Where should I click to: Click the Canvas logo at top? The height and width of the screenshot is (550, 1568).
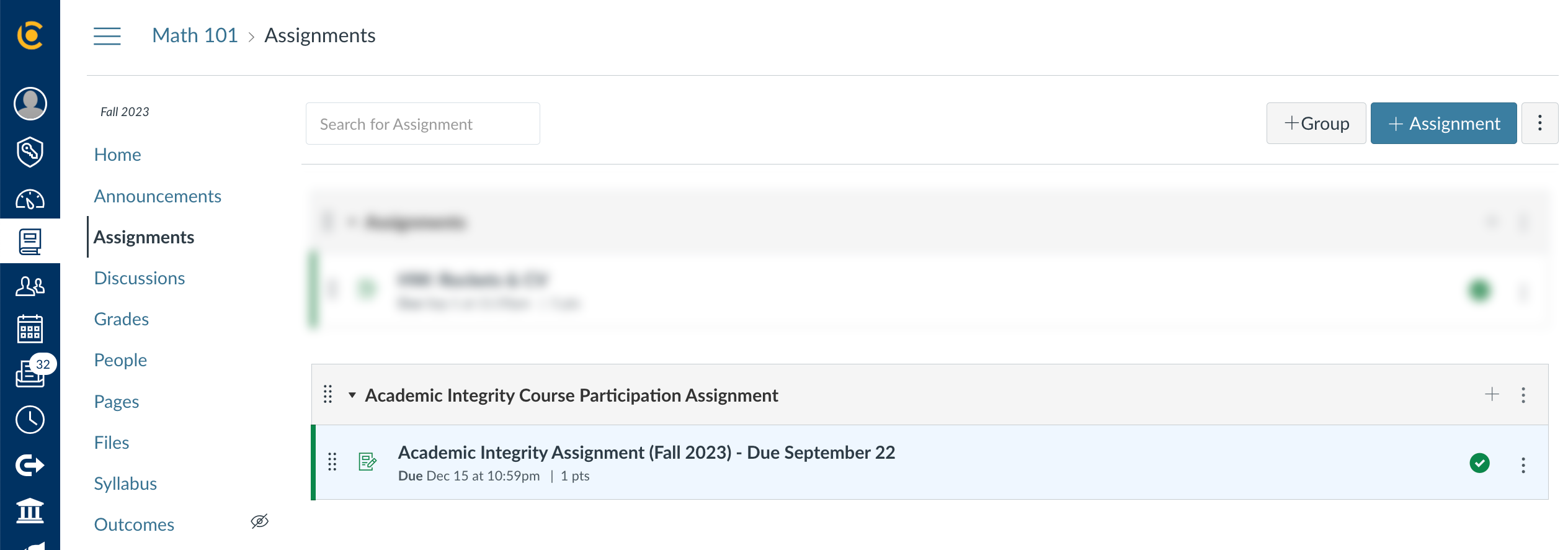coord(30,35)
